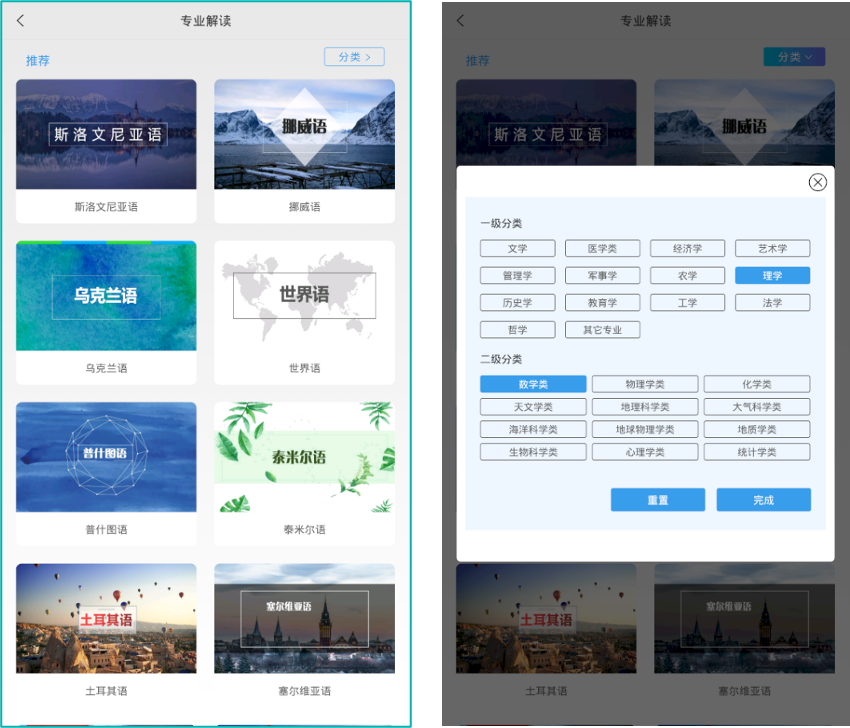850x728 pixels.
Task: Click dimmed 土耳其语 card on right screen
Action: click(546, 634)
